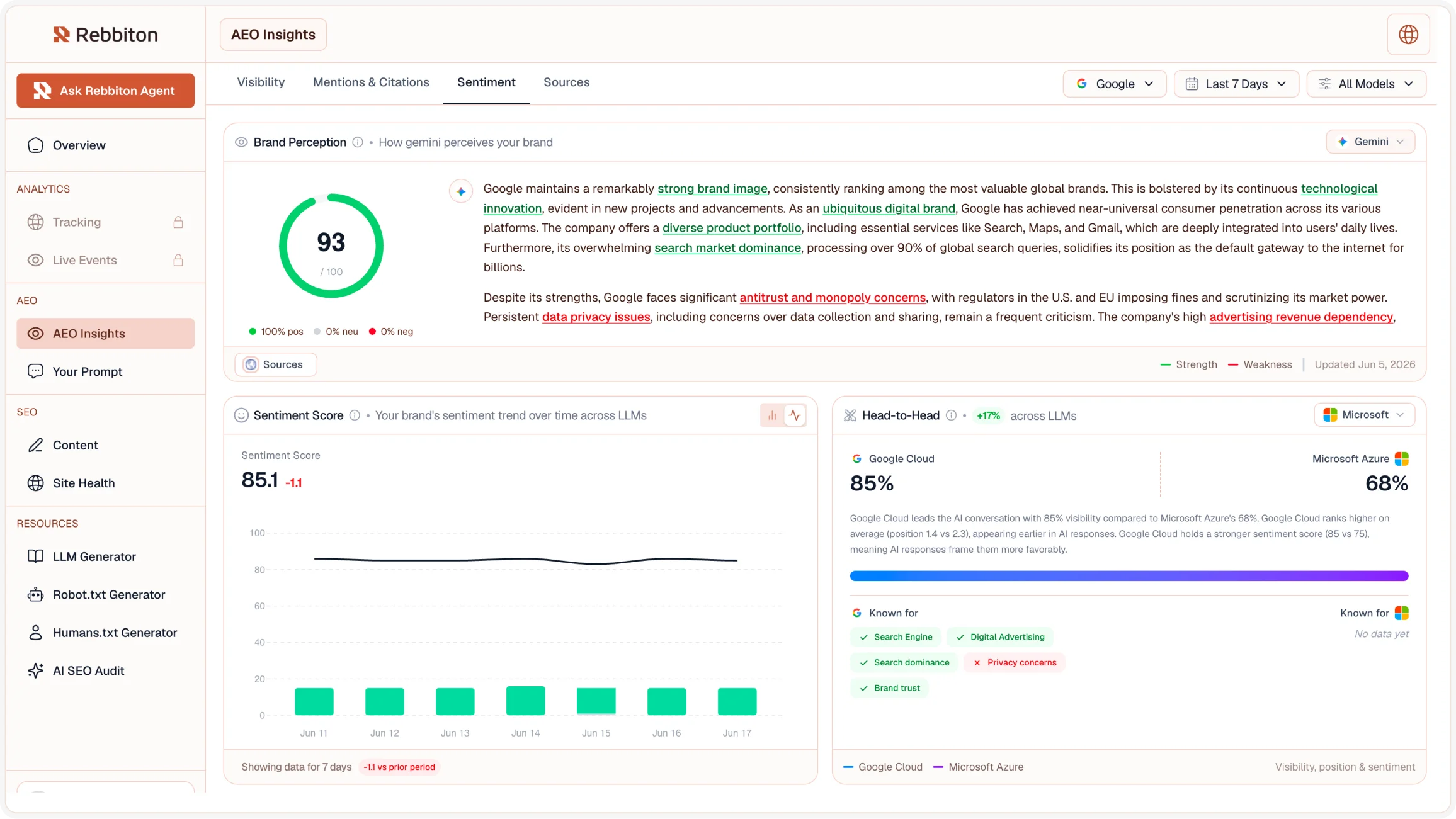Click the advertising revenue dependency link
This screenshot has height=819, width=1456.
tap(1301, 317)
